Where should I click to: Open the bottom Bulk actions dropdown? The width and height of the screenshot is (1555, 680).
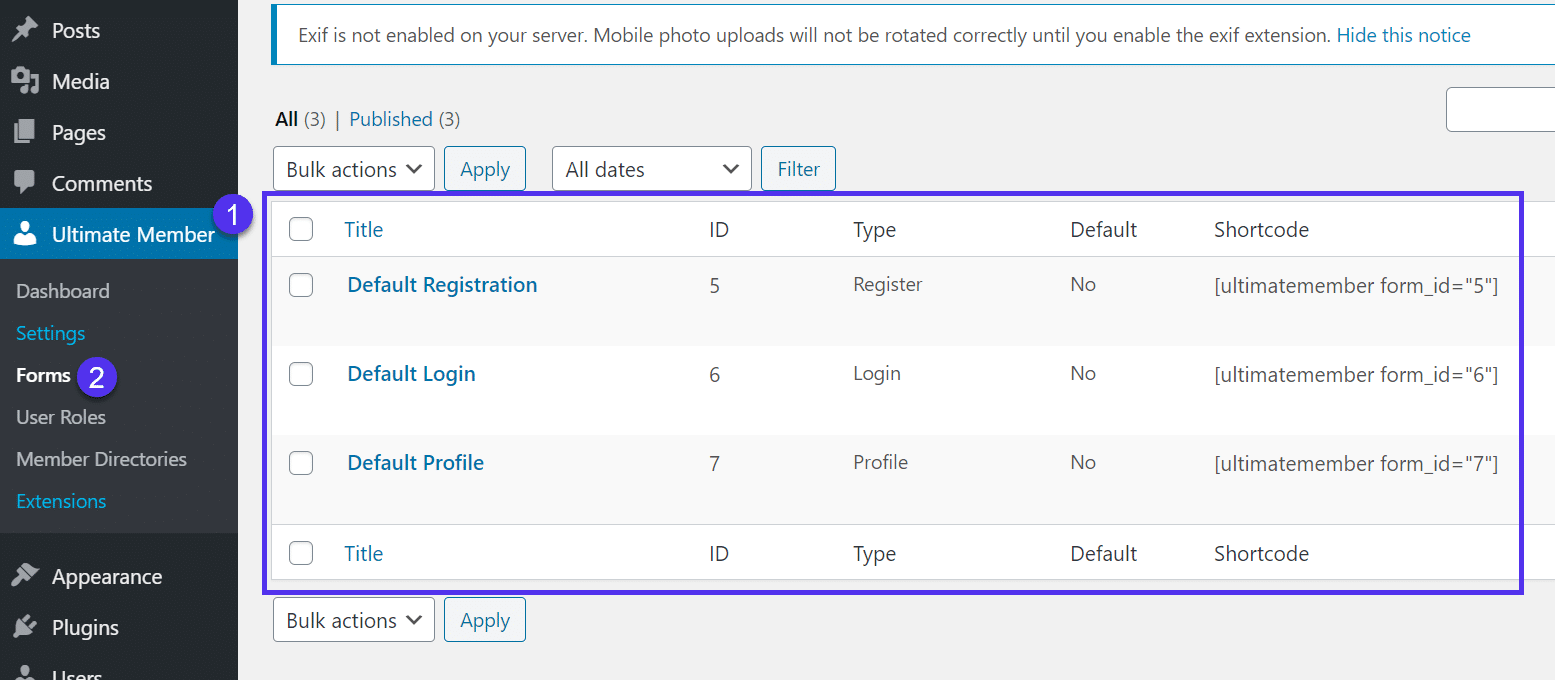pos(353,619)
